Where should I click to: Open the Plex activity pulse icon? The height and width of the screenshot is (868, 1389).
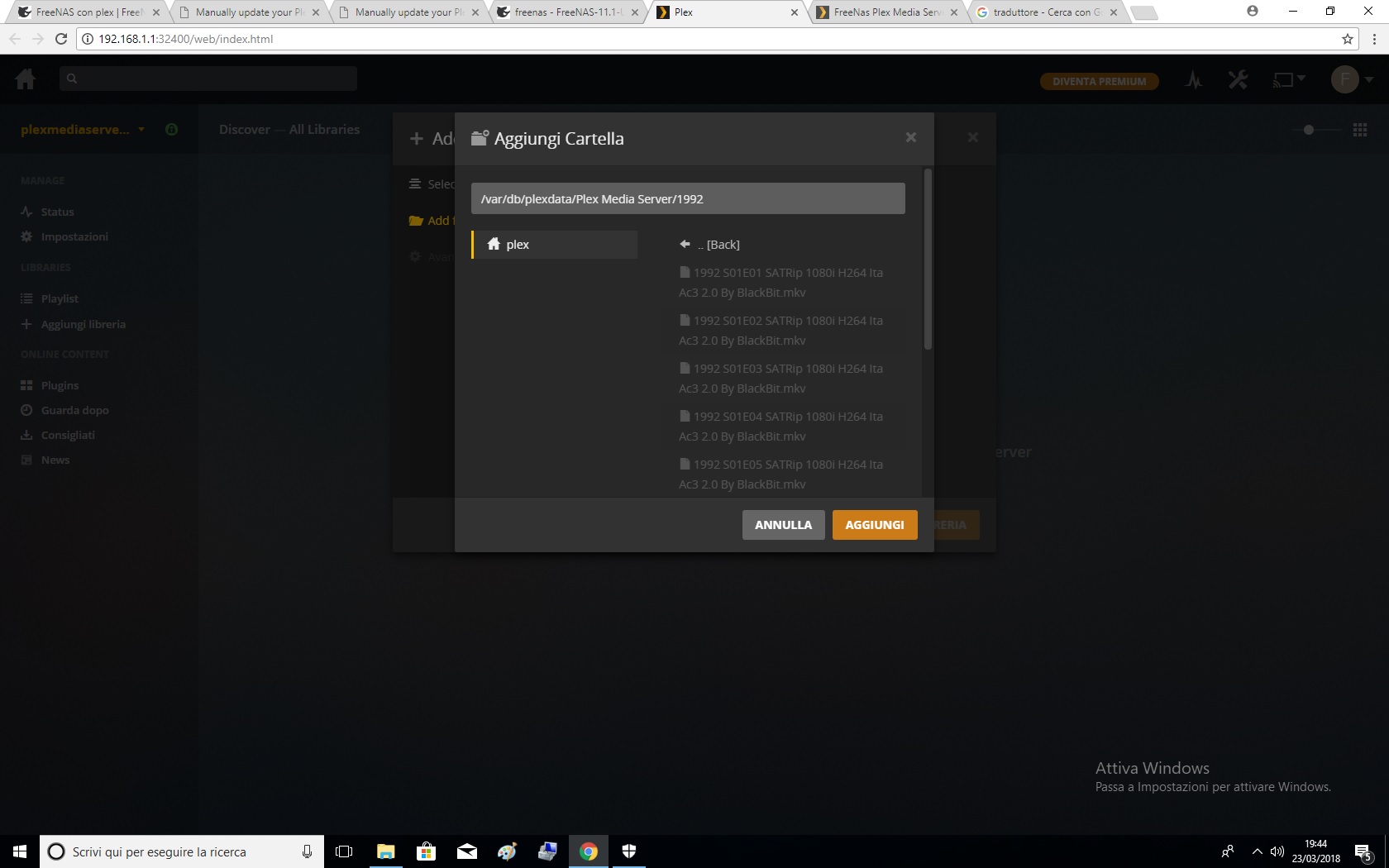tap(1193, 80)
